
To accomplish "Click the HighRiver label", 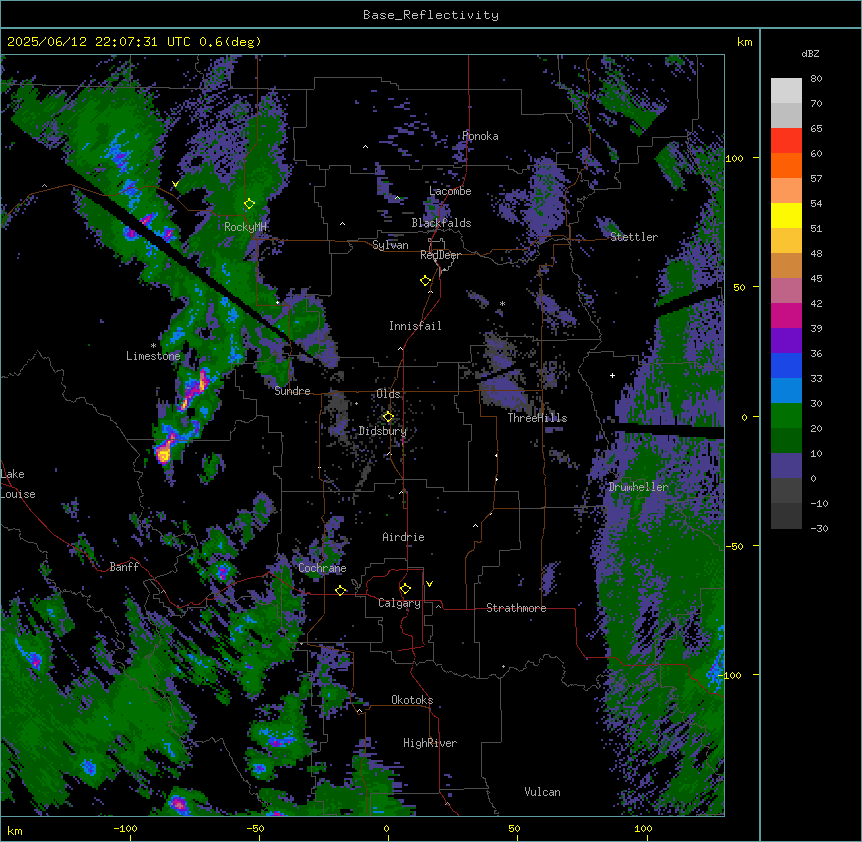I will point(430,743).
